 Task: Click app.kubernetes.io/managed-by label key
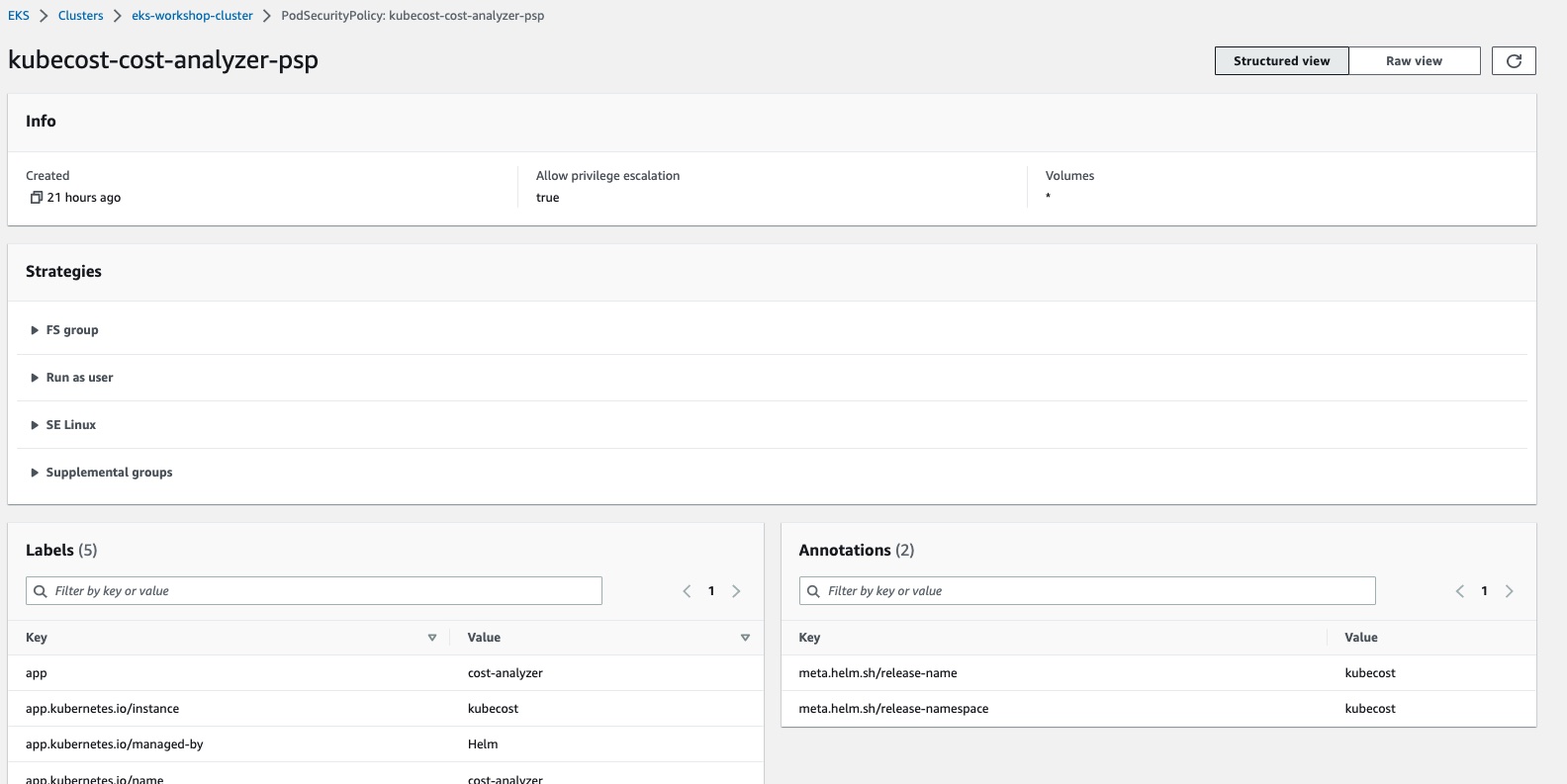pyautogui.click(x=115, y=744)
